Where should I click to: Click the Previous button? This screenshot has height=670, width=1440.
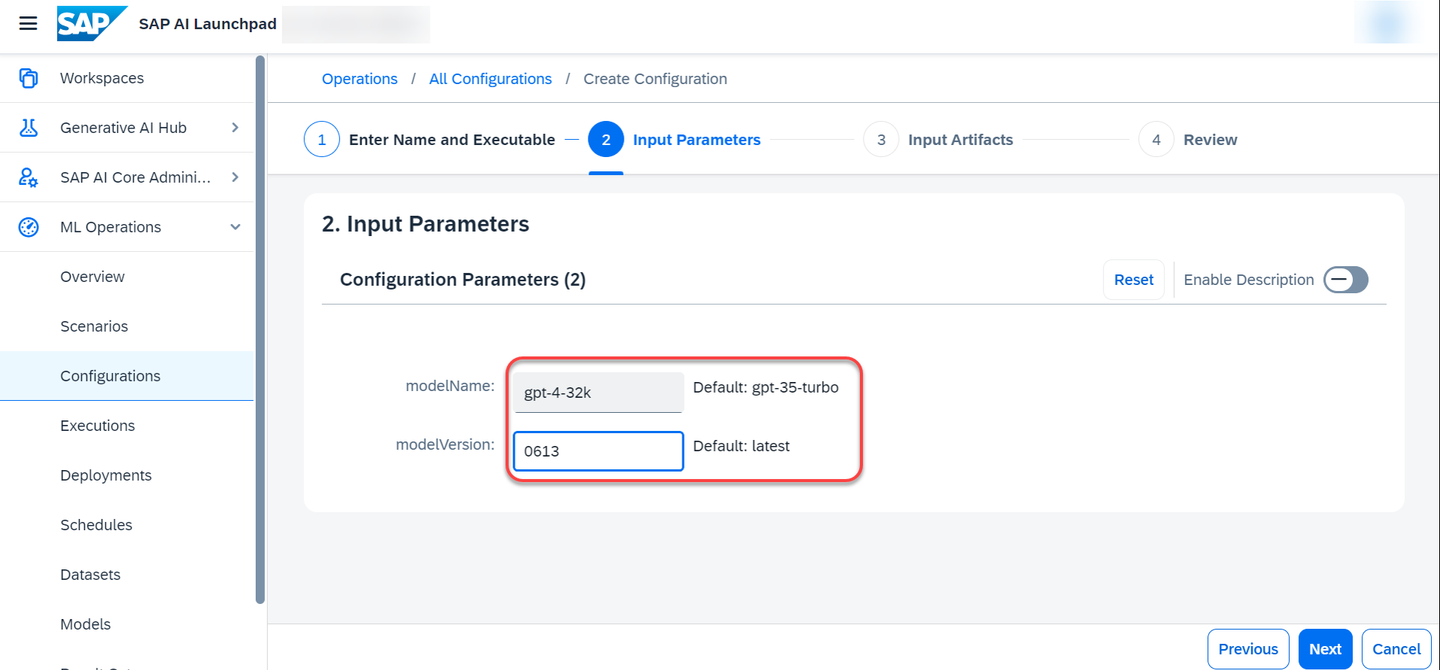(1248, 649)
